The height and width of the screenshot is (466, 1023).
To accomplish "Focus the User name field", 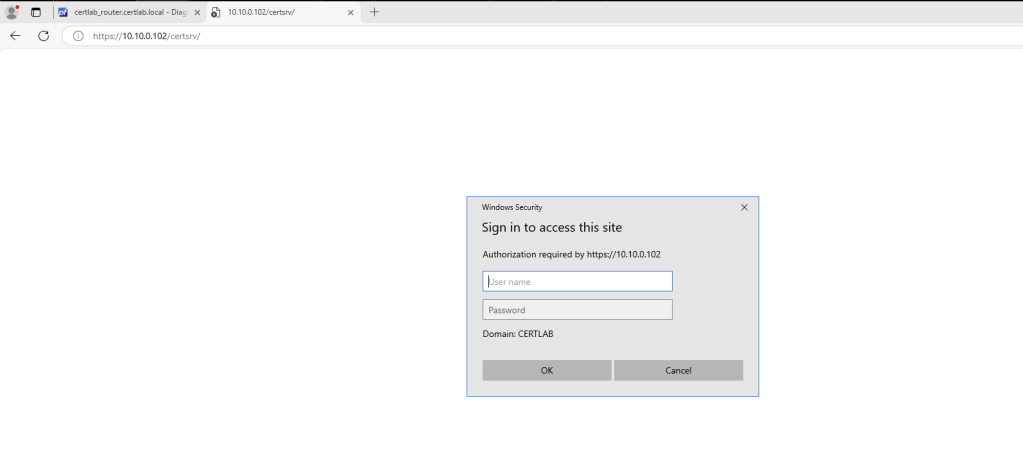I will pyautogui.click(x=577, y=281).
